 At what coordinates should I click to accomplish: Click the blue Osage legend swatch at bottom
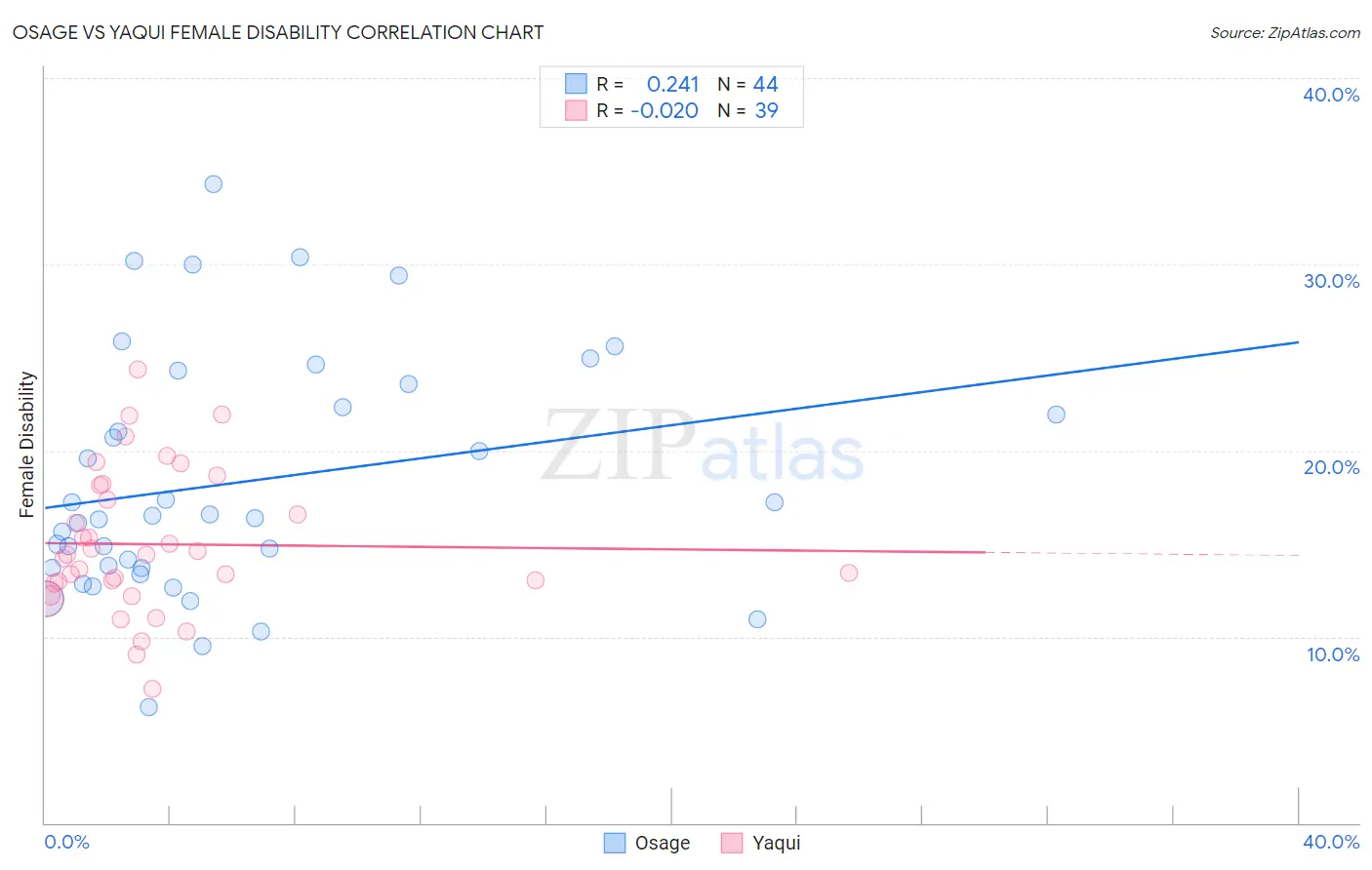click(x=614, y=843)
